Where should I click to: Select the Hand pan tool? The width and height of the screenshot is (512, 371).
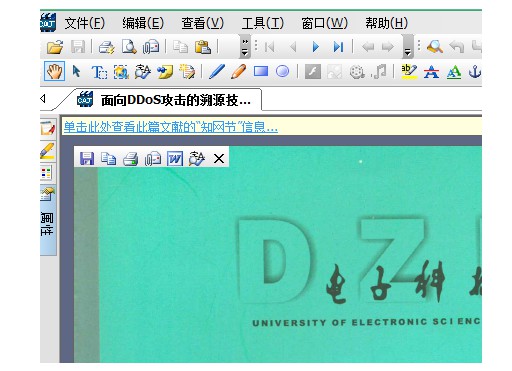pyautogui.click(x=54, y=71)
